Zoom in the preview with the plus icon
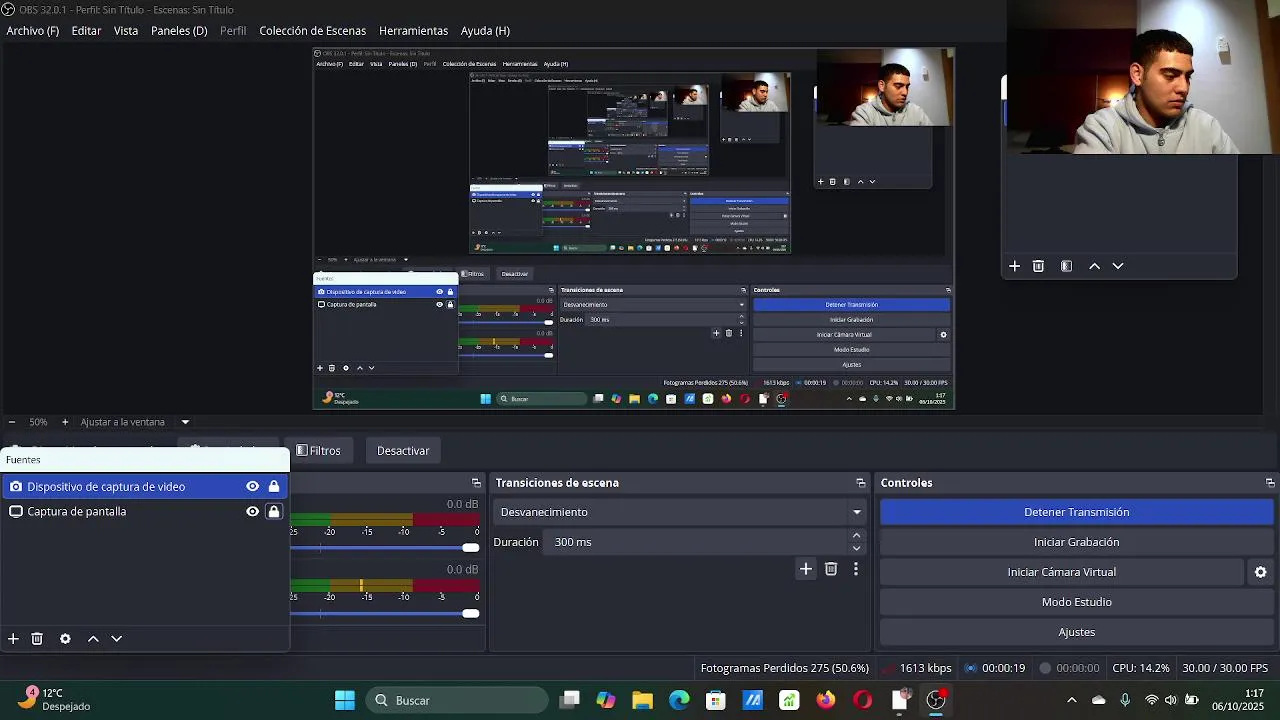1280x720 pixels. (65, 422)
